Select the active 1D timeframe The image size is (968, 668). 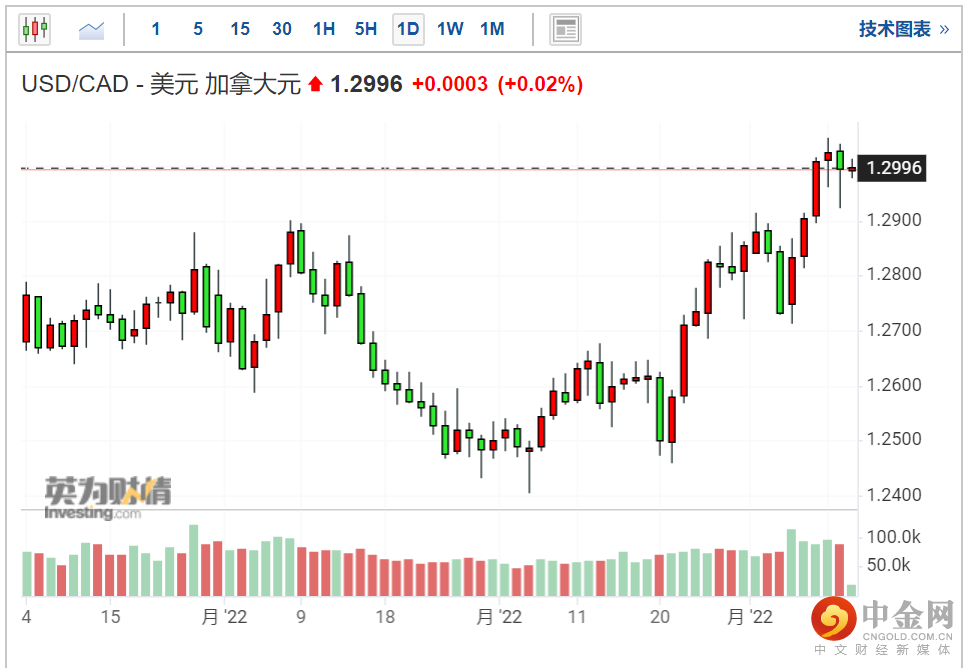pyautogui.click(x=408, y=29)
